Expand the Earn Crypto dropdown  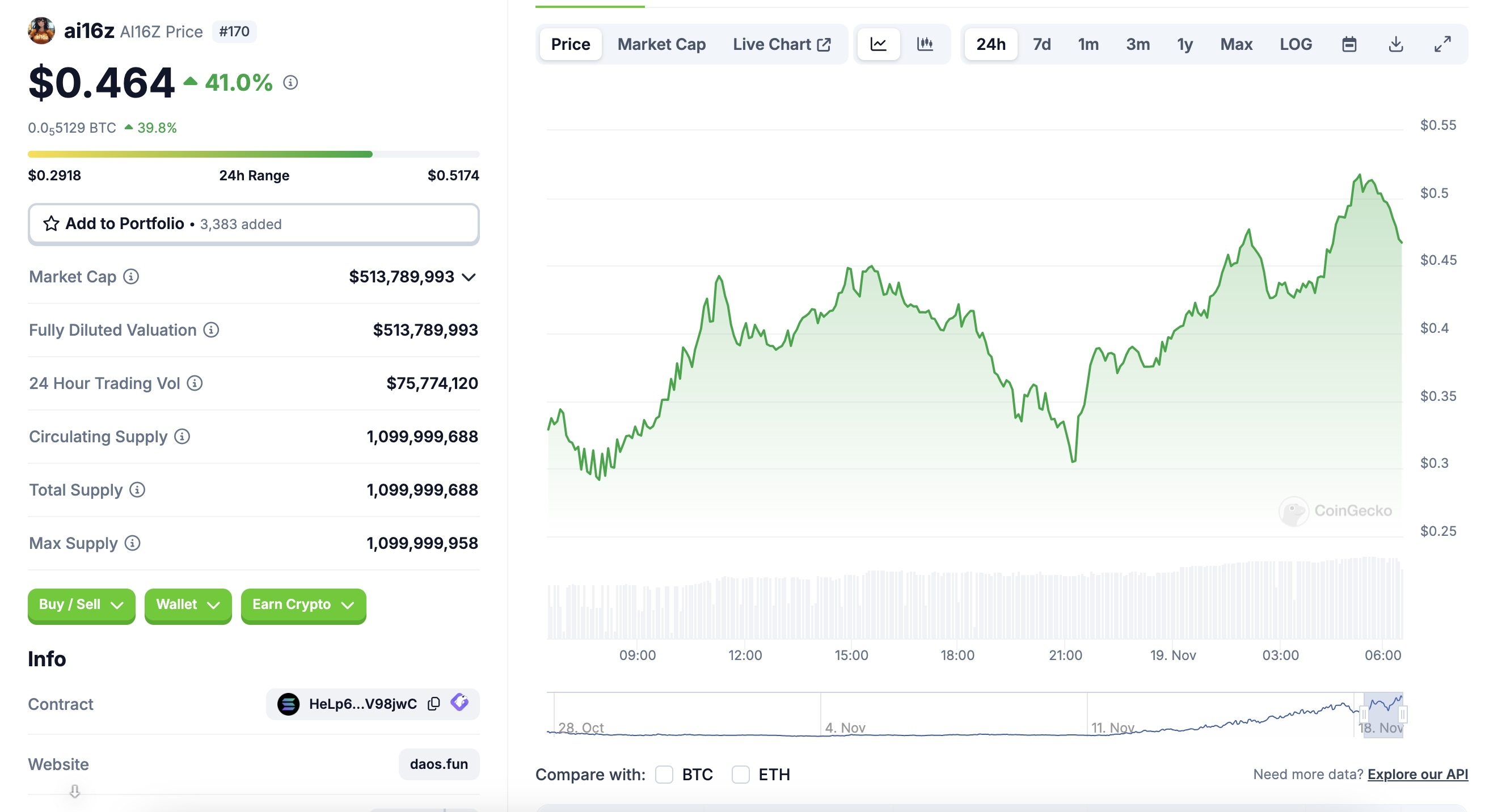coord(303,605)
